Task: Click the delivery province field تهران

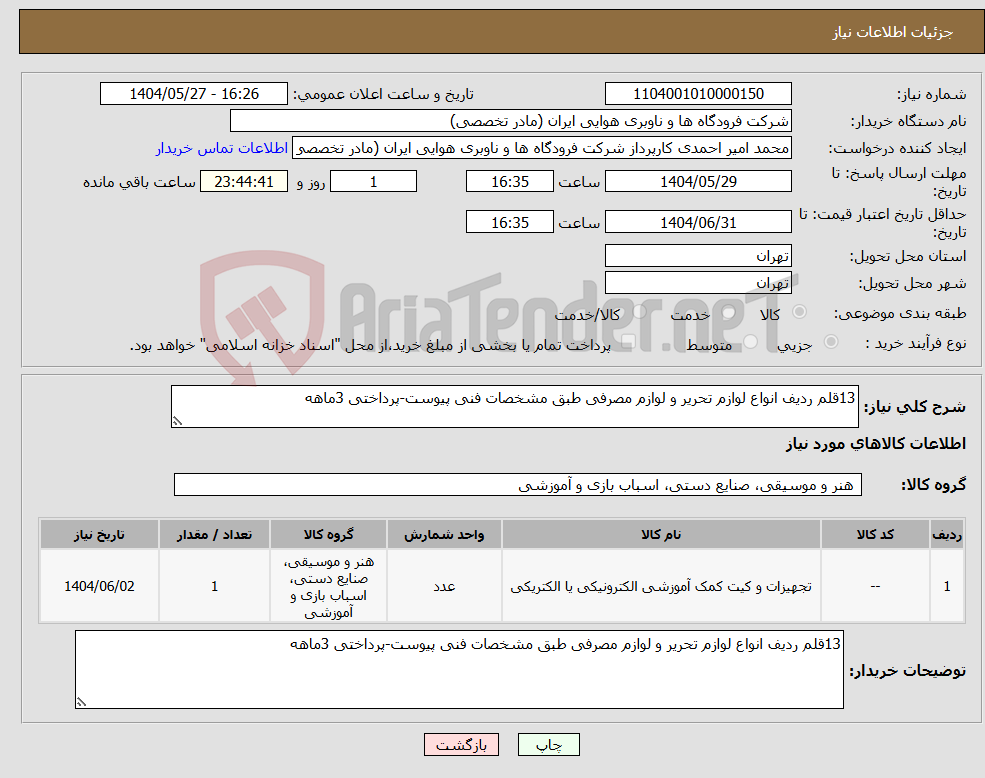Action: (698, 256)
